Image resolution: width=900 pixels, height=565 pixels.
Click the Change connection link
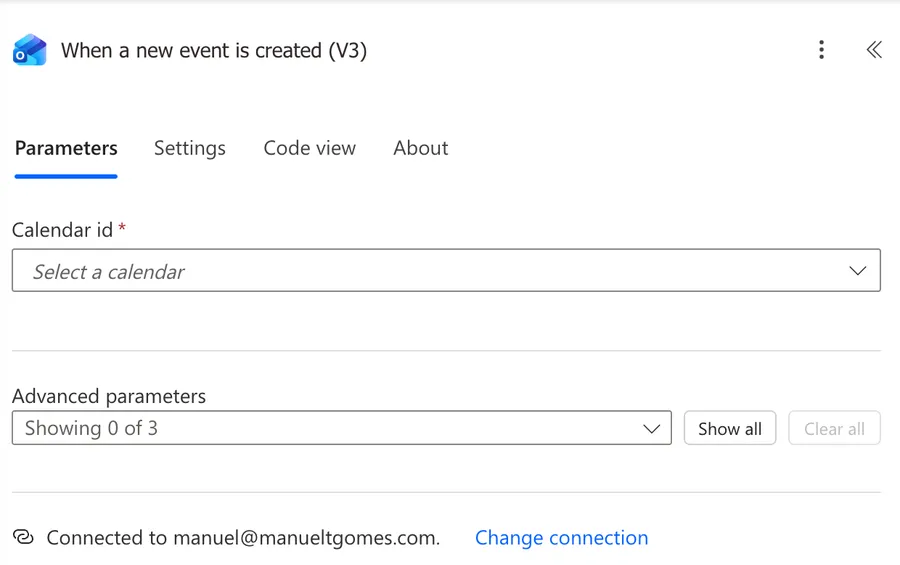[561, 538]
